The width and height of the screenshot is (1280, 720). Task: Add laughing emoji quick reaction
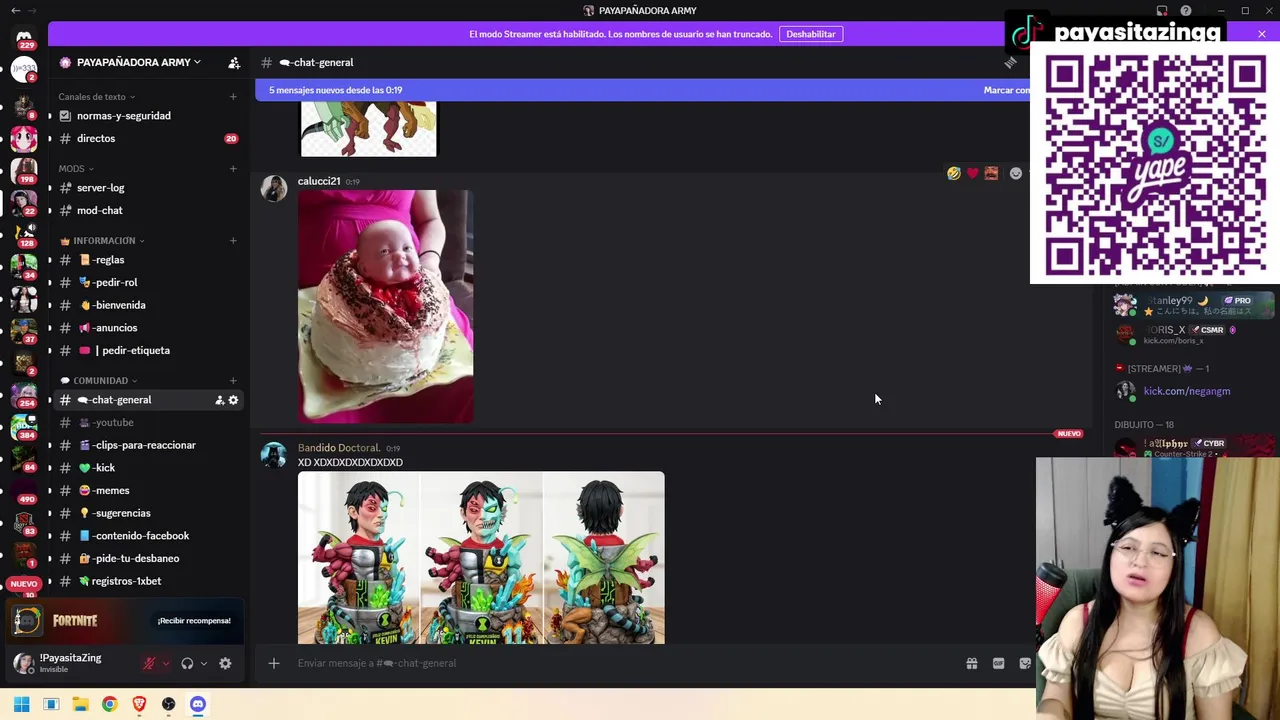pos(954,173)
